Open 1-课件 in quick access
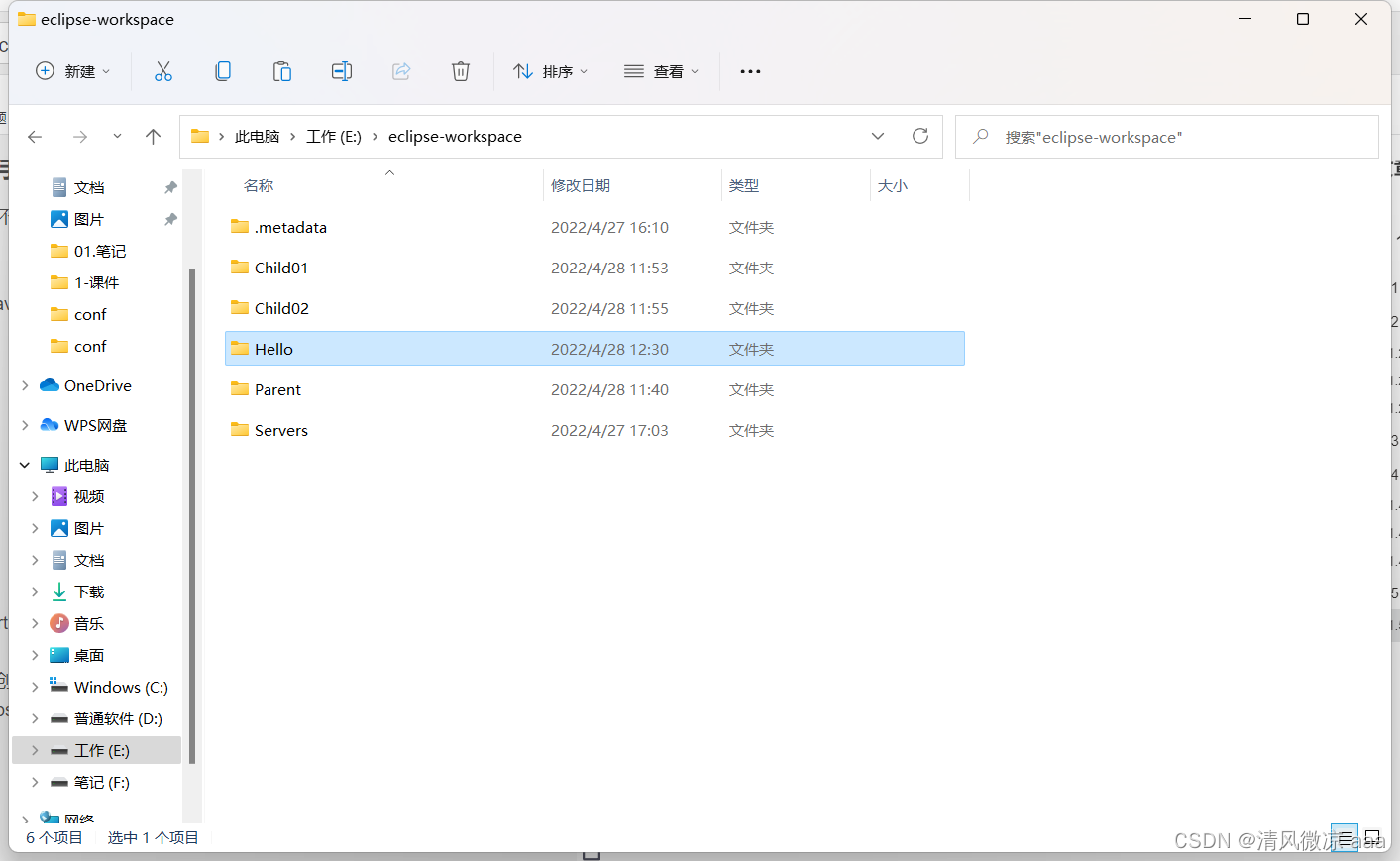1400x861 pixels. click(97, 282)
